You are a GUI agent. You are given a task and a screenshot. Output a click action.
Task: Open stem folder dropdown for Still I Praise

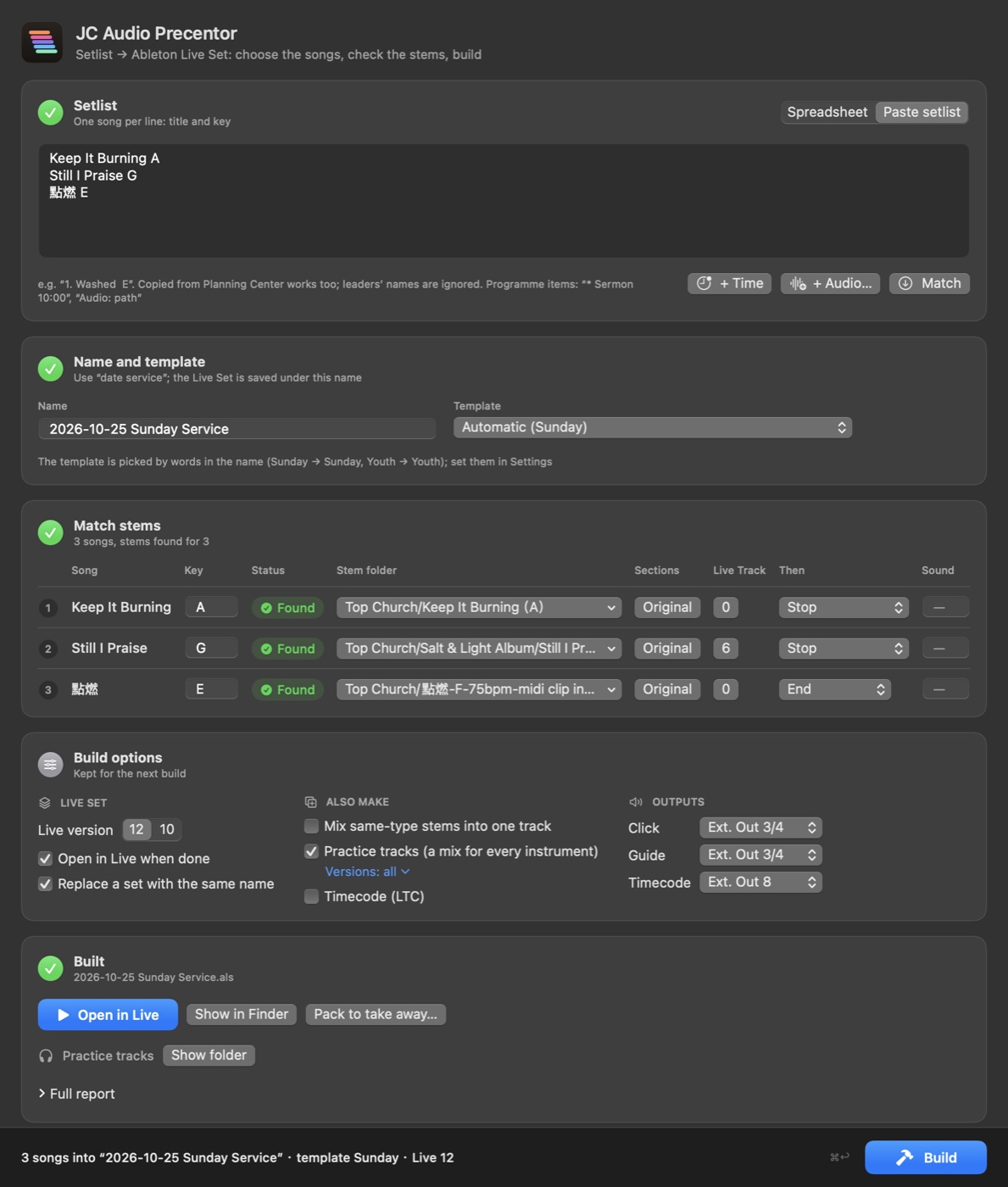point(479,648)
